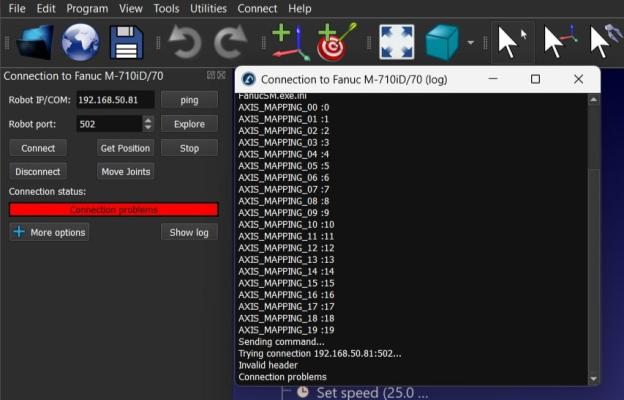Viewport: 624px width, 400px height.
Task: Click the 'Invalid header' log line
Action: pos(268,365)
